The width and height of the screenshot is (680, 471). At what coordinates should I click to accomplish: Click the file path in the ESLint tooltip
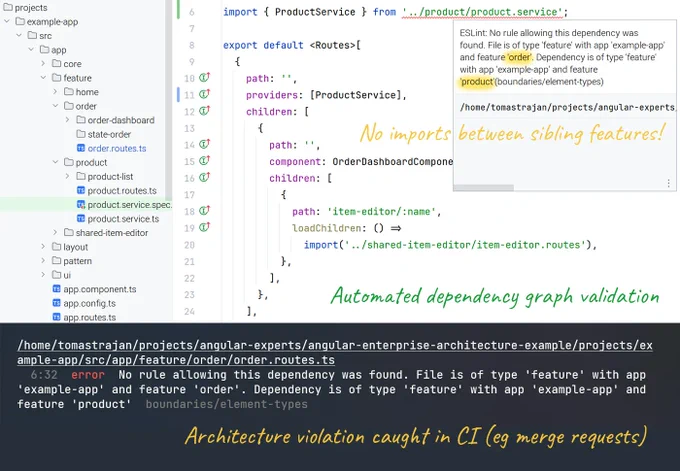567,107
